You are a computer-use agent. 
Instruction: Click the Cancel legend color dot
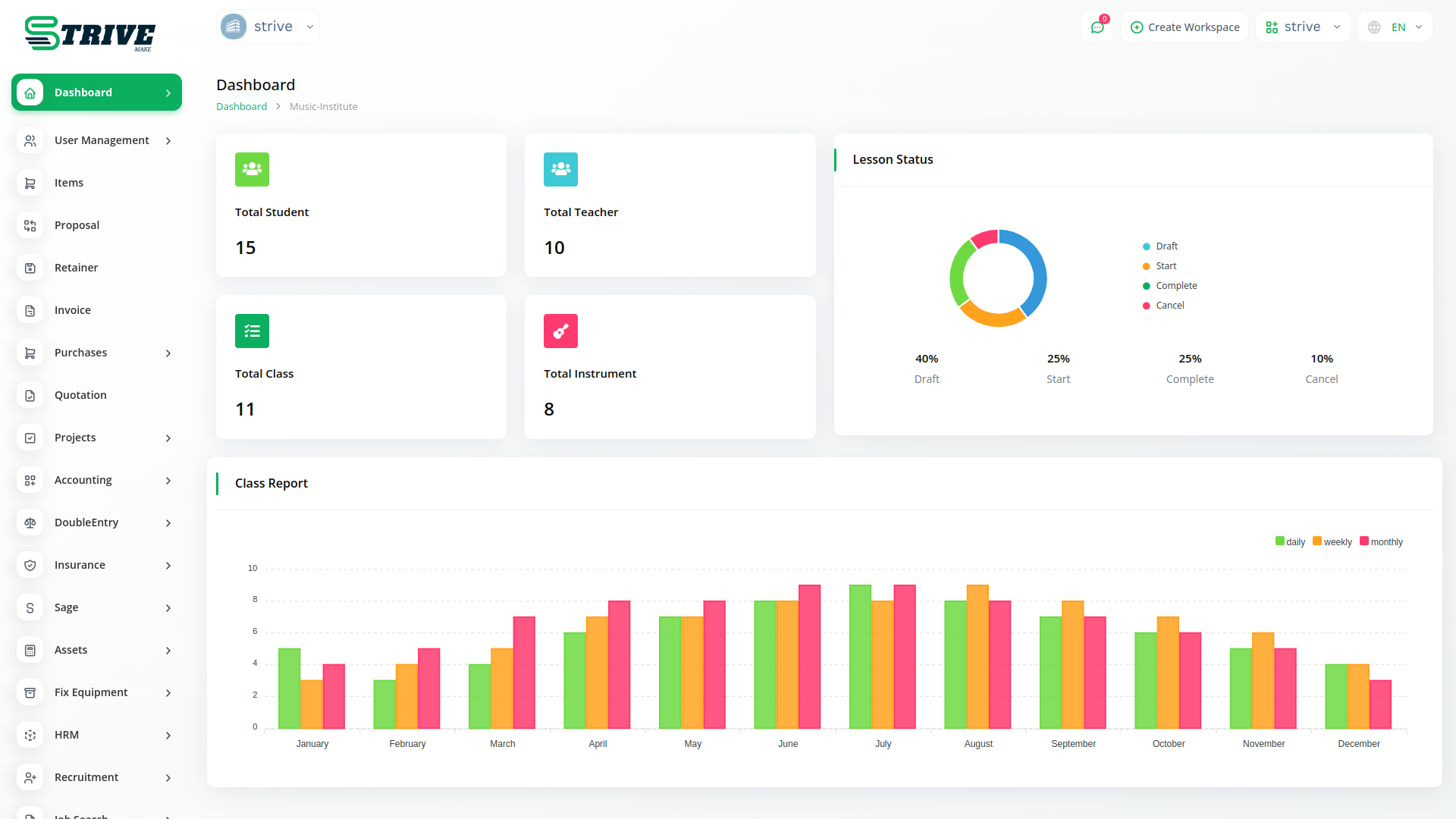(1146, 306)
